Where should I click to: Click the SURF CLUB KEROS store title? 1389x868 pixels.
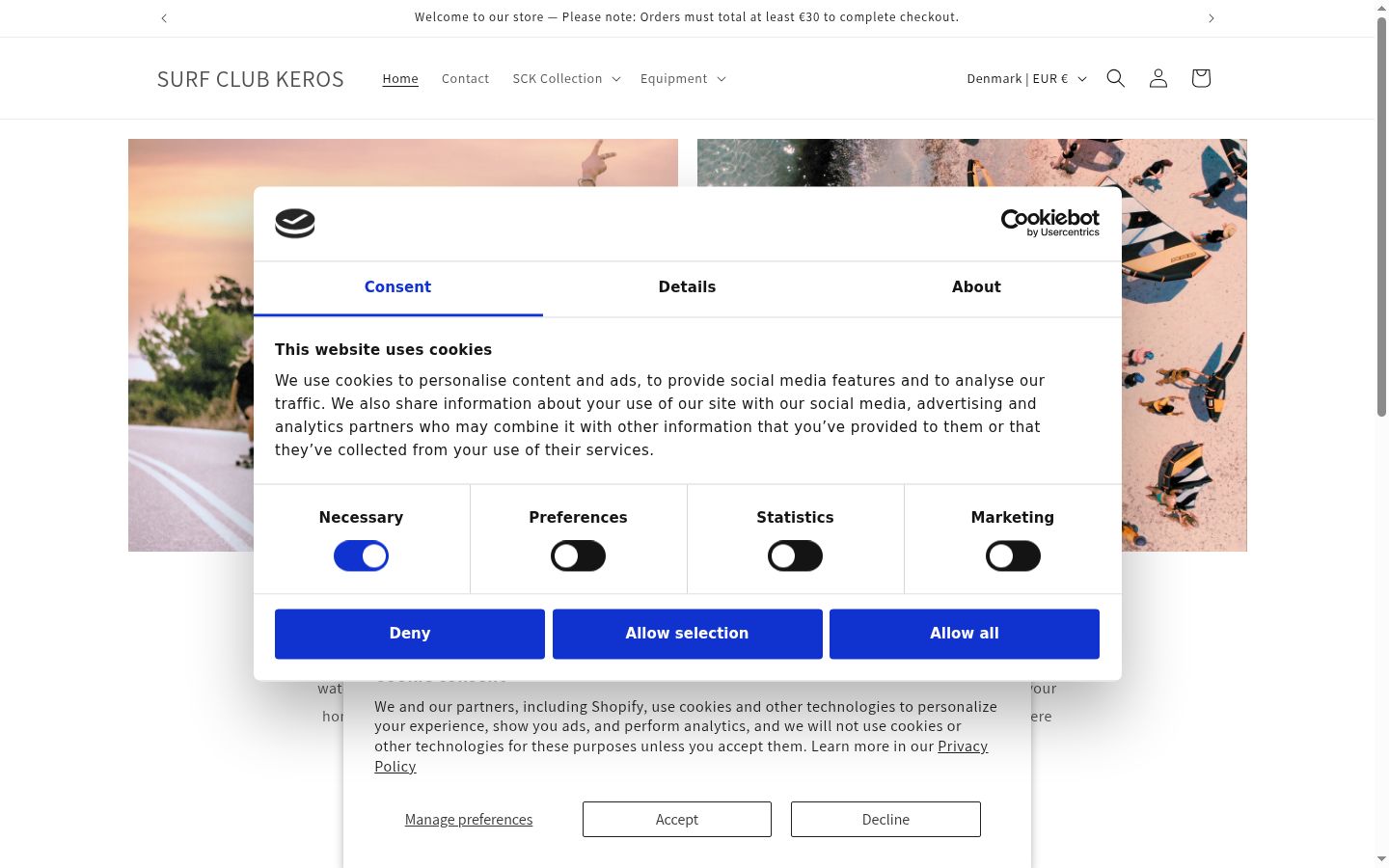tap(251, 79)
